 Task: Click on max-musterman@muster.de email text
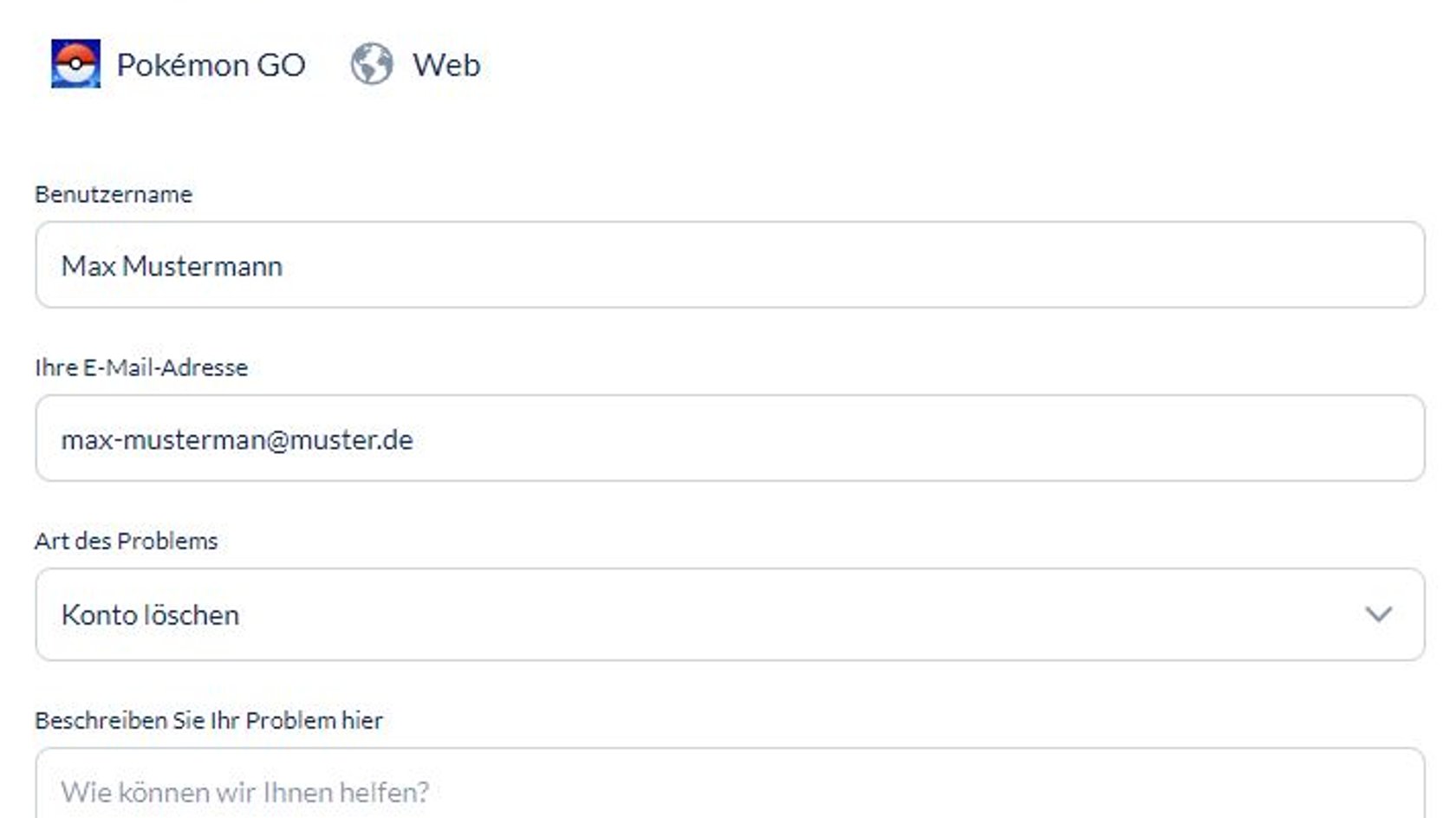(237, 440)
